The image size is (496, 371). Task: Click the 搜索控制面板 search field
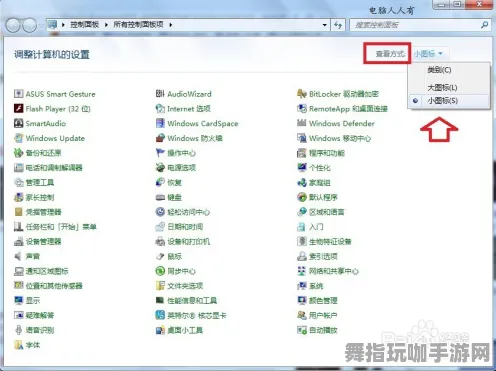point(415,25)
